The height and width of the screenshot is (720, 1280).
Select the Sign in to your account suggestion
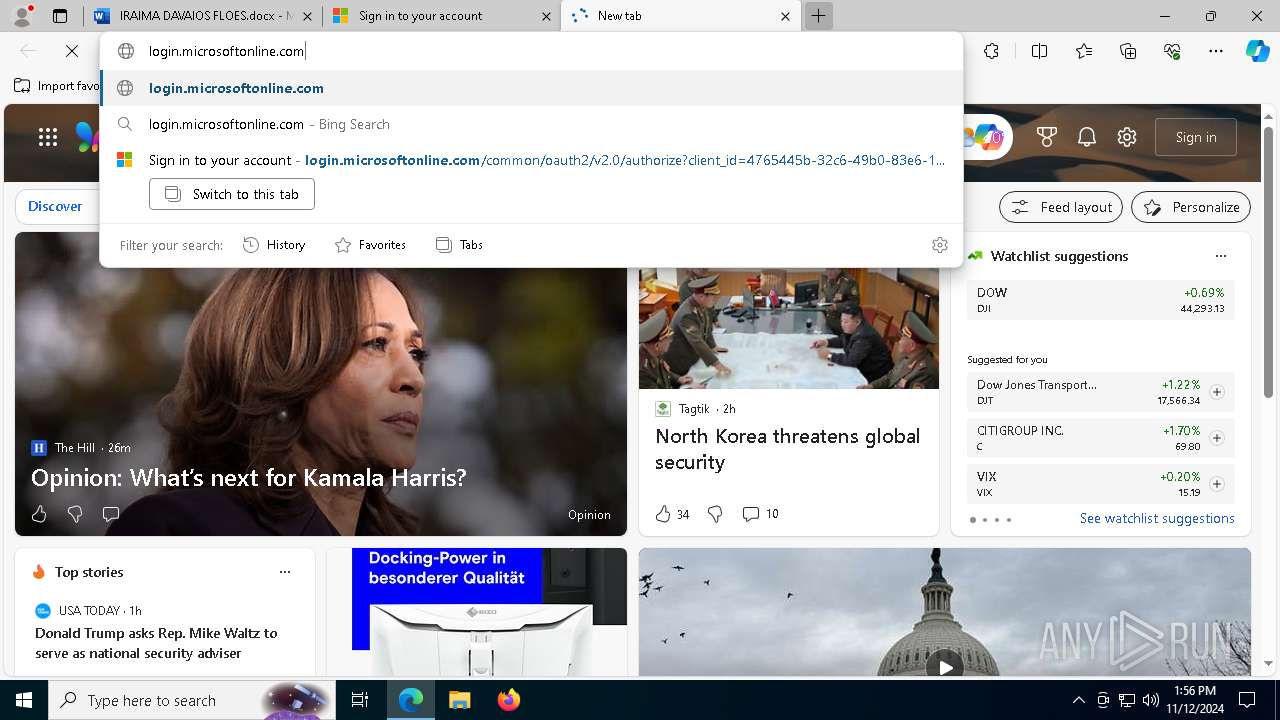[531, 160]
